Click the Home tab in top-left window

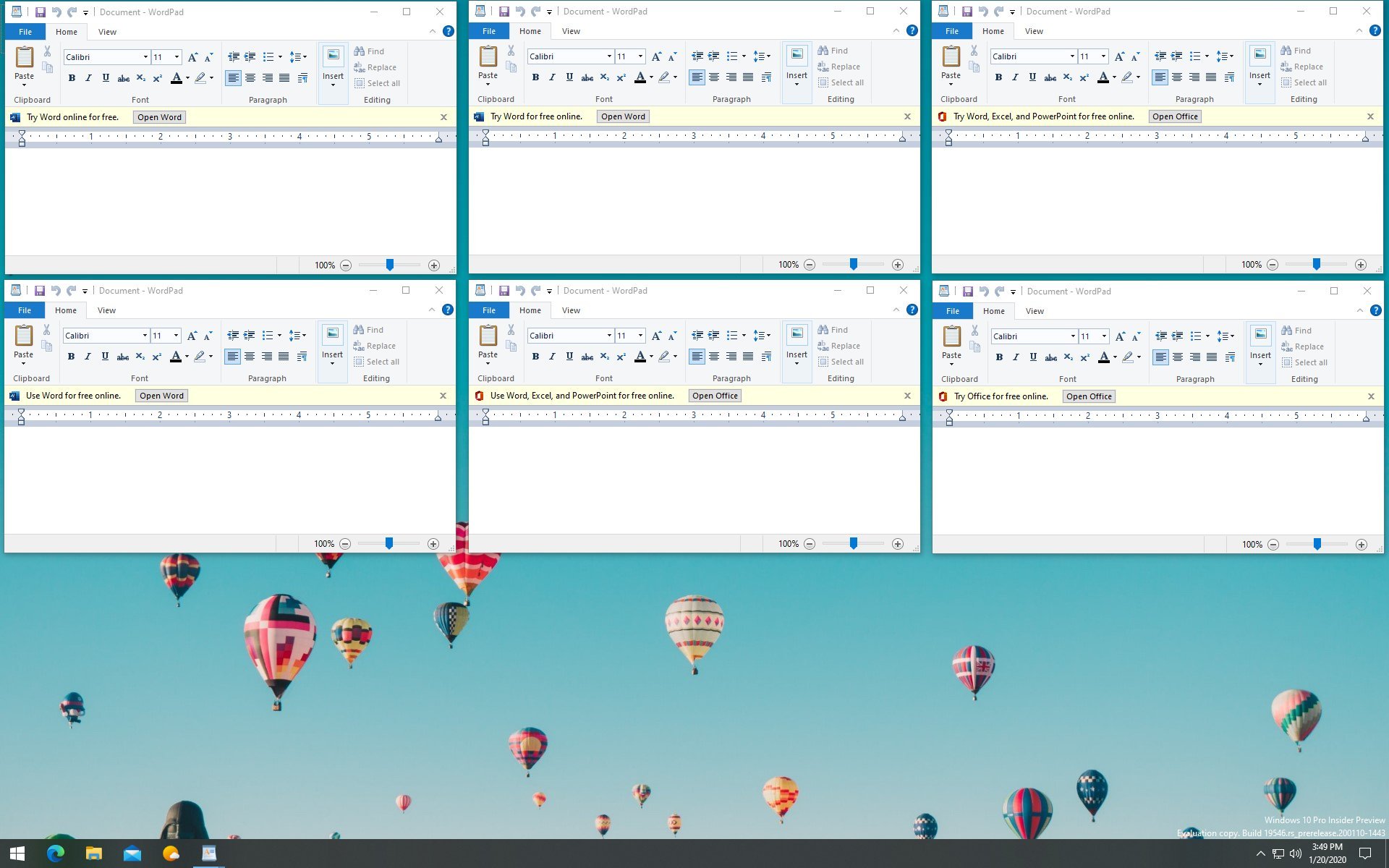coord(66,31)
